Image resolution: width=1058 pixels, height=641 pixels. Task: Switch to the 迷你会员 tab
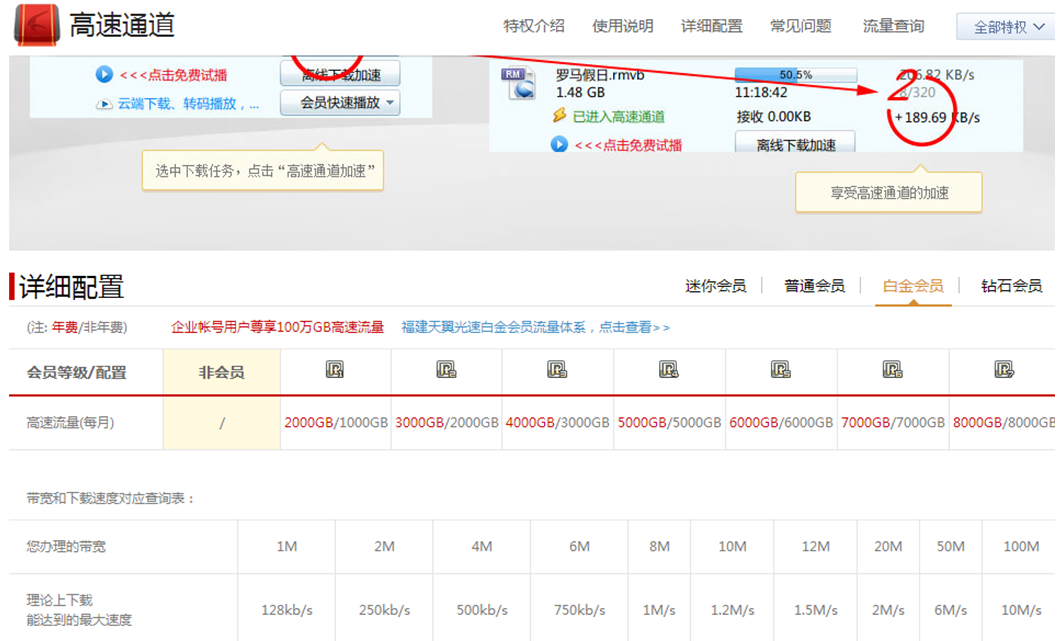tap(715, 286)
